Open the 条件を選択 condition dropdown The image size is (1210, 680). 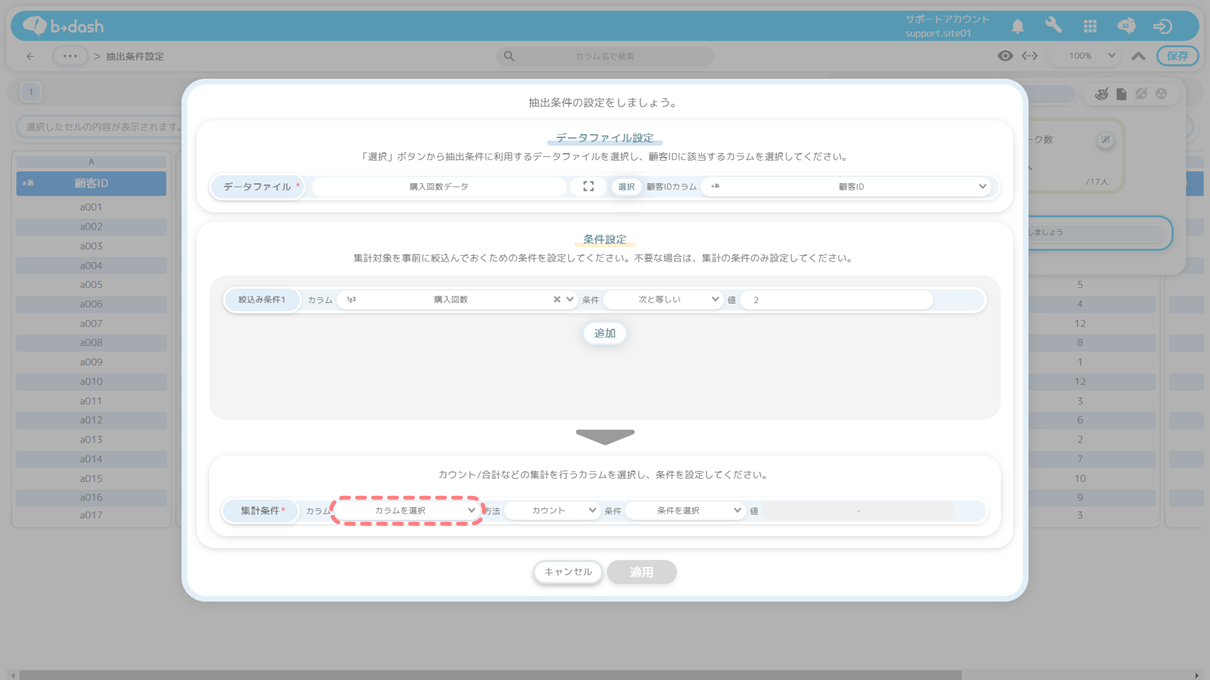point(685,511)
